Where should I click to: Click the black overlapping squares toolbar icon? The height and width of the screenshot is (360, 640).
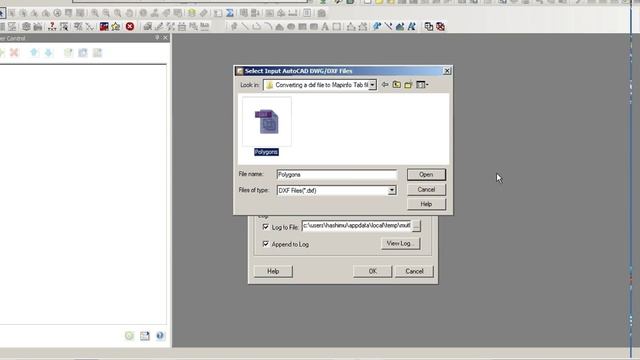(429, 27)
